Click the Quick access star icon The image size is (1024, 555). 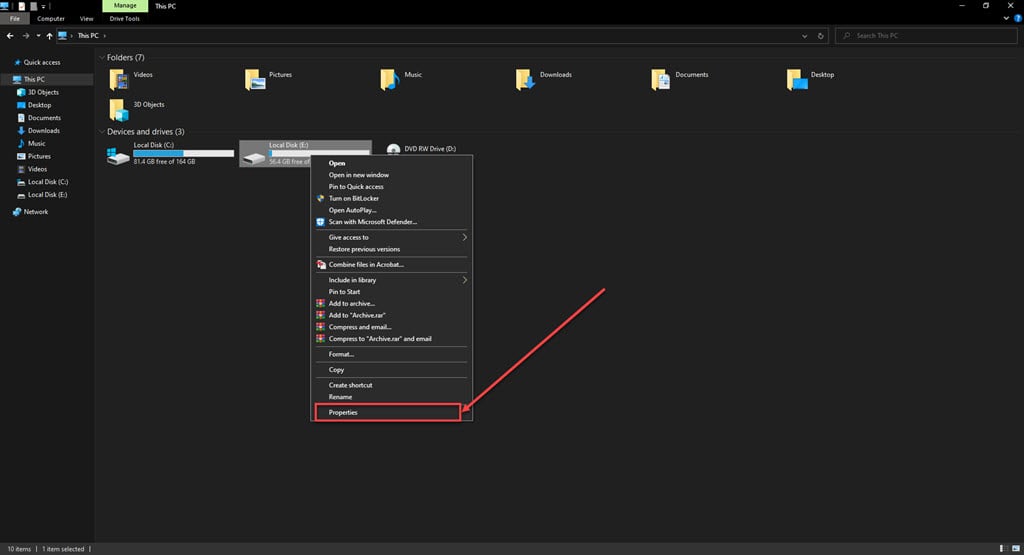coord(18,63)
